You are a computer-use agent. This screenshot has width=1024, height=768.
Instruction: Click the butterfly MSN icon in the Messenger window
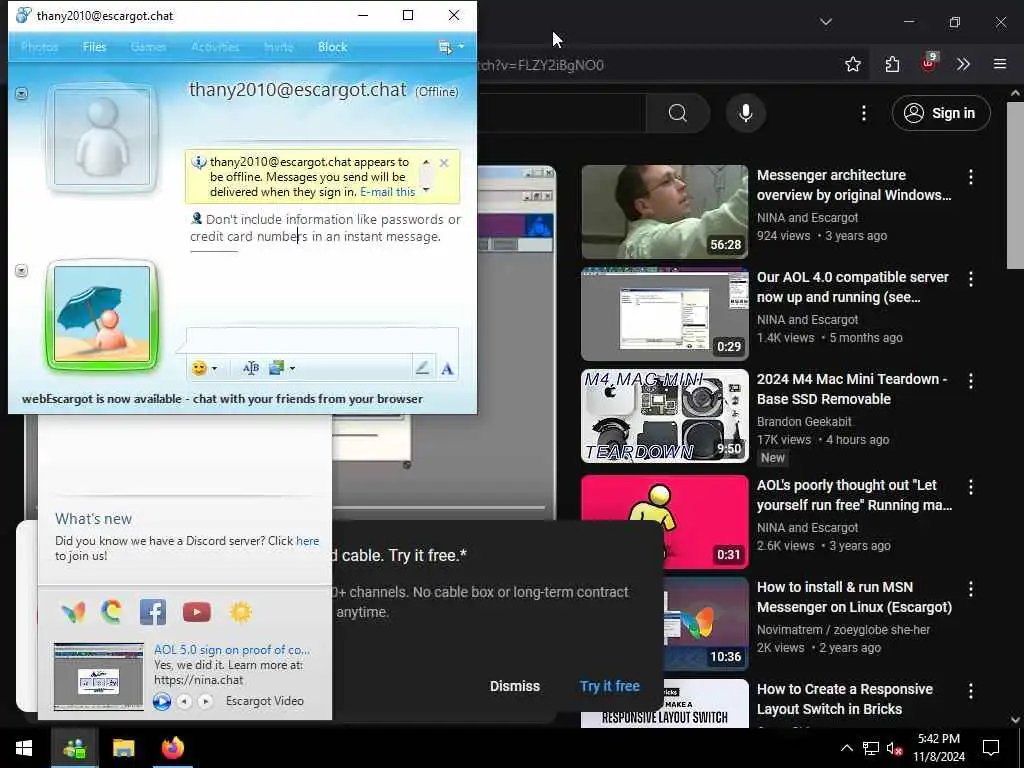73,613
